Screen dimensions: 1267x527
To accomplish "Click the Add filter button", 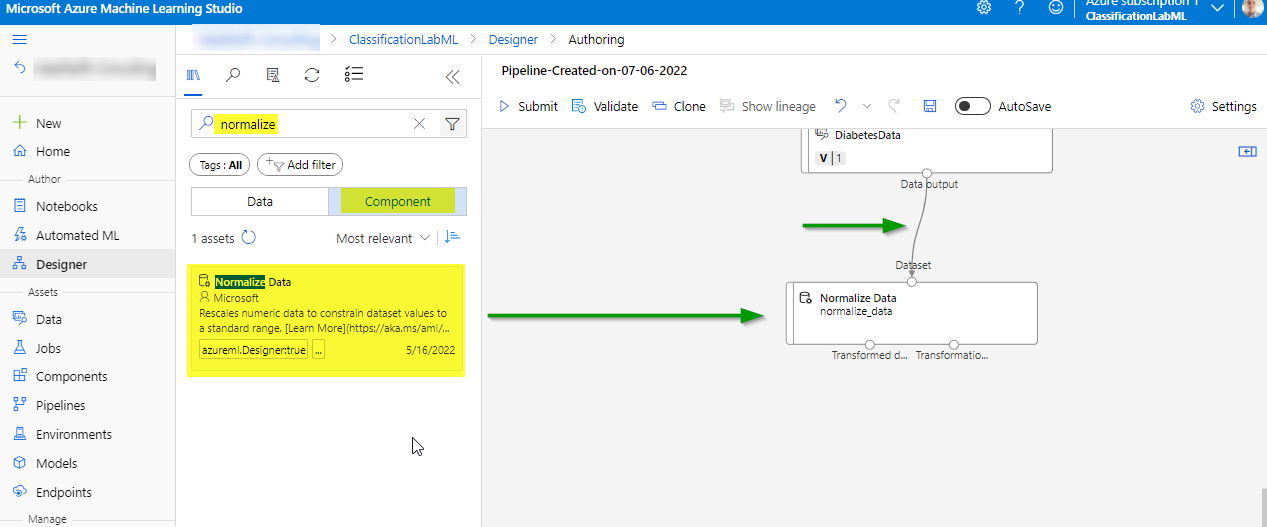I will tap(301, 165).
